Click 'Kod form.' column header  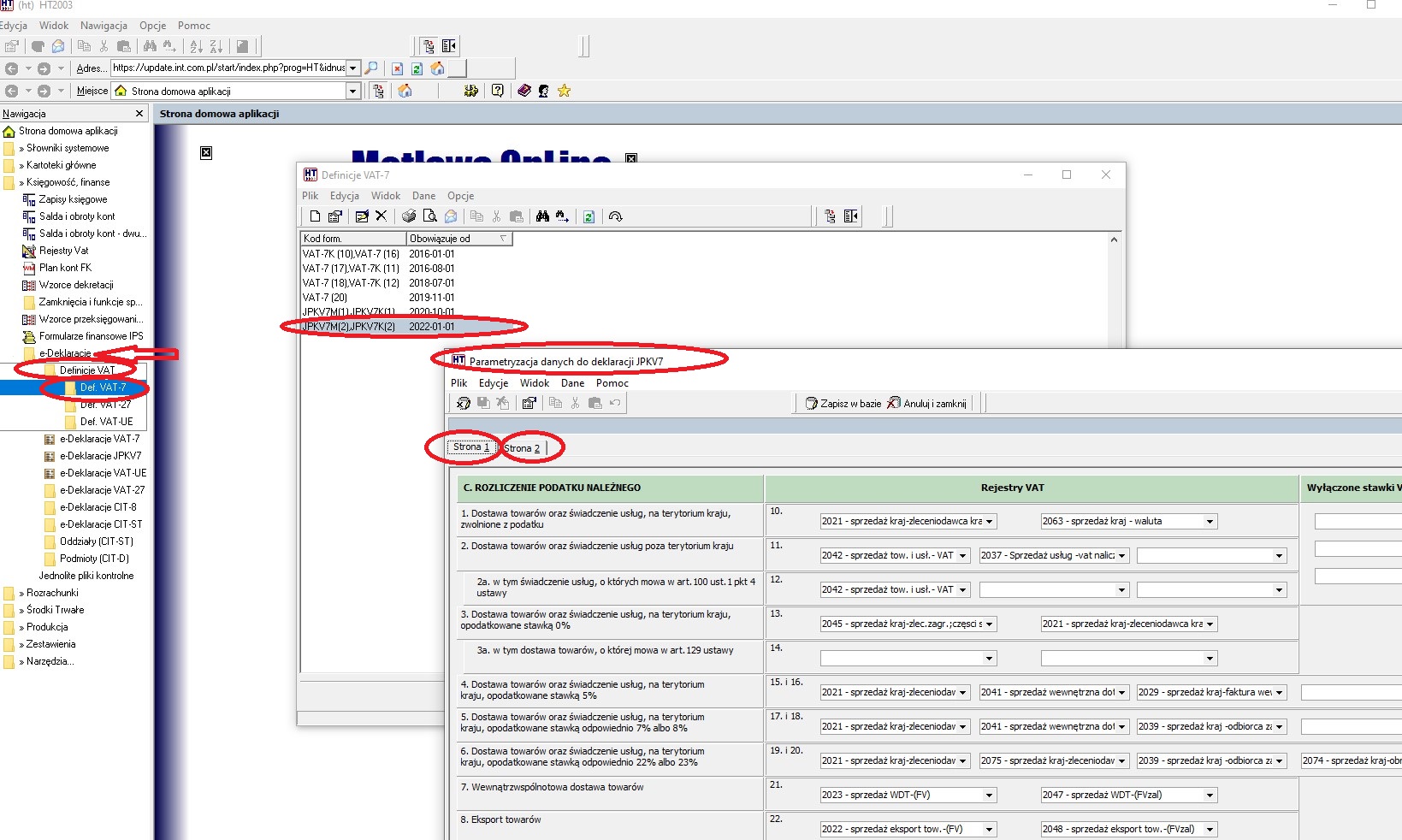(x=353, y=239)
